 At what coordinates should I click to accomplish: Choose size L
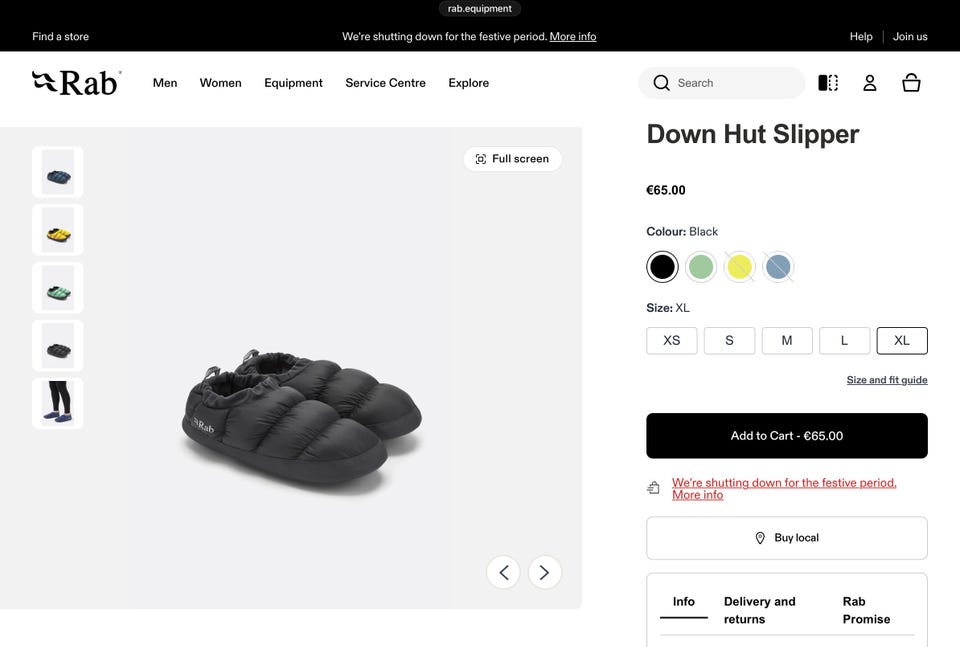pos(844,341)
